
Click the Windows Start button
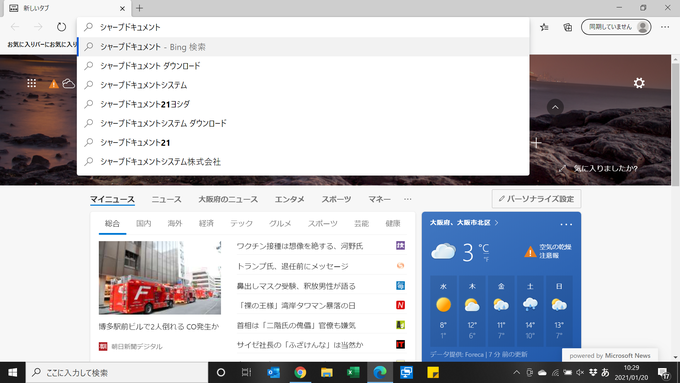pyautogui.click(x=13, y=373)
